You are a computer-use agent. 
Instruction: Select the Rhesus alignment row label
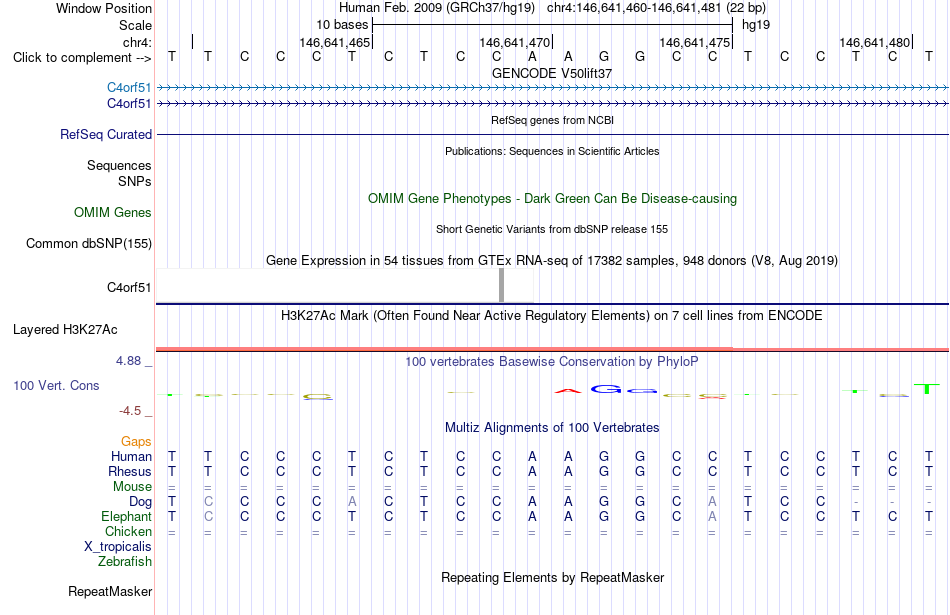pos(130,471)
